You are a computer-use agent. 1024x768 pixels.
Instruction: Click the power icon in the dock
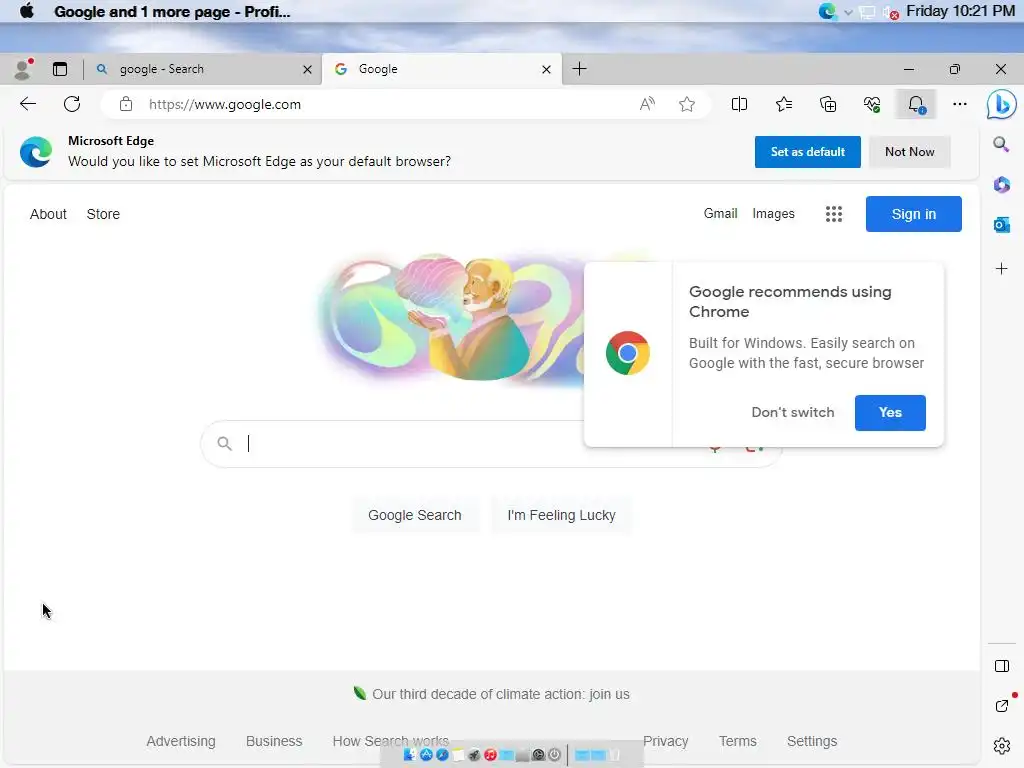click(554, 755)
